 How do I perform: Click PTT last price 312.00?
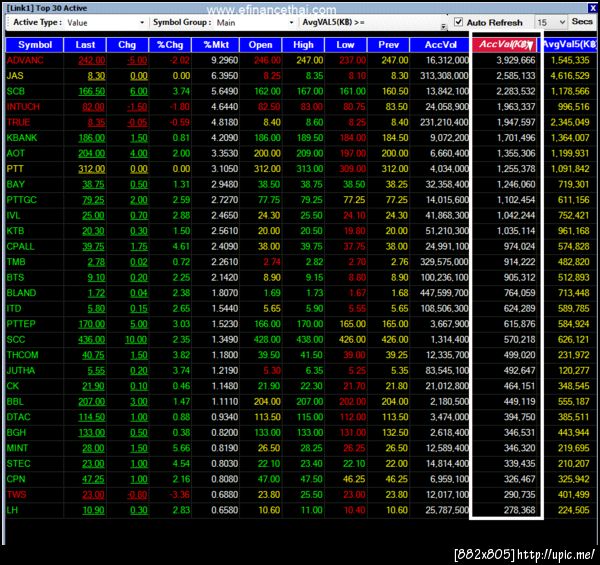(91, 169)
